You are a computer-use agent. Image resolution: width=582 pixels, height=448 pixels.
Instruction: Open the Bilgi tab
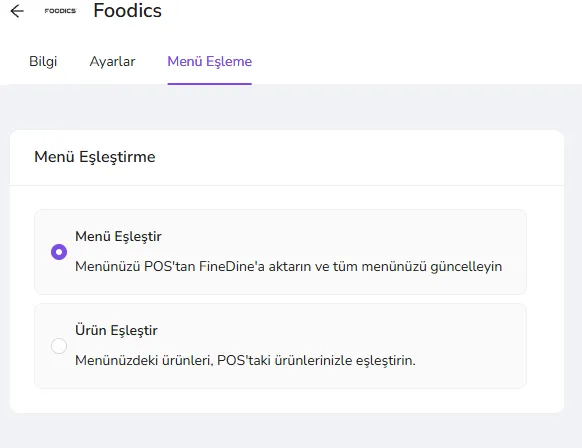point(43,61)
